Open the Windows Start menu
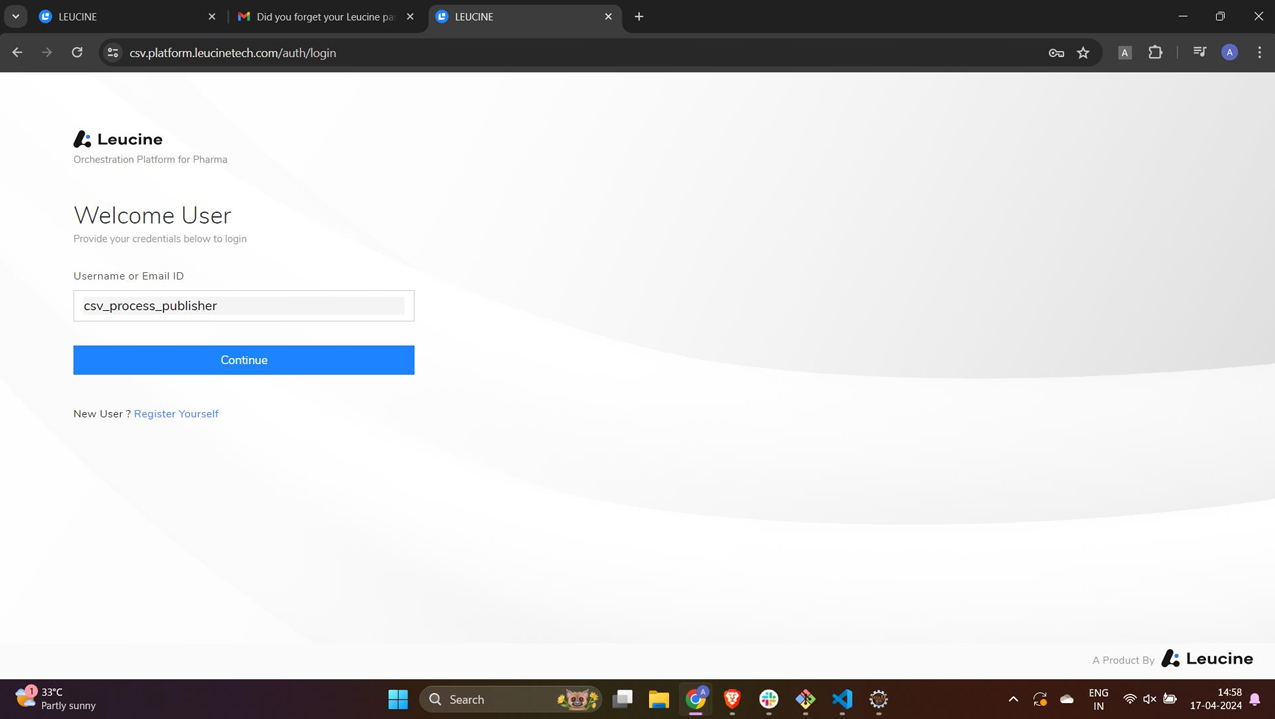This screenshot has width=1275, height=719. click(x=398, y=699)
